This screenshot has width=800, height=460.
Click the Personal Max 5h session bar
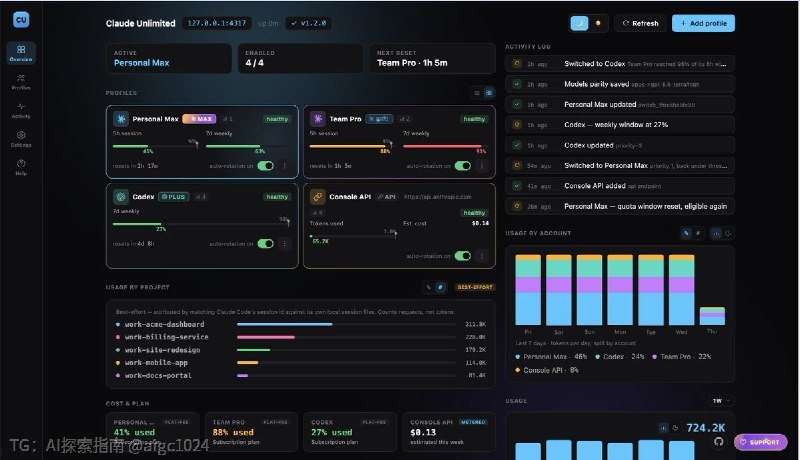pos(155,146)
